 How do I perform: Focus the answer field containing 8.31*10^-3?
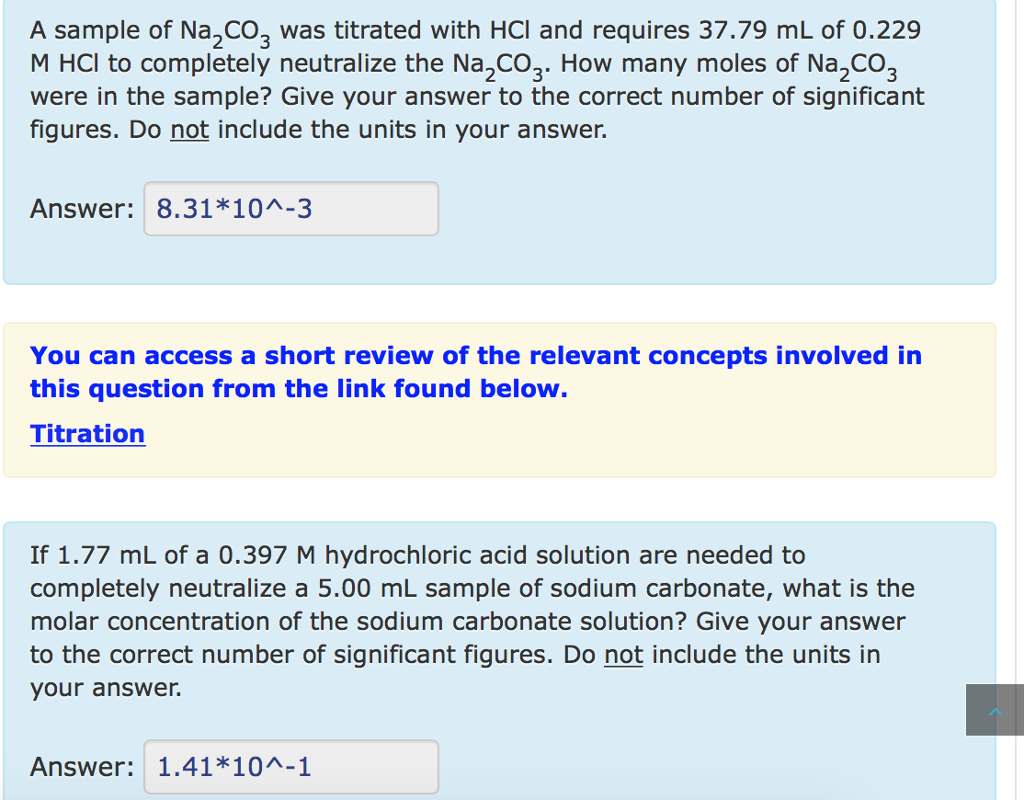pyautogui.click(x=291, y=209)
